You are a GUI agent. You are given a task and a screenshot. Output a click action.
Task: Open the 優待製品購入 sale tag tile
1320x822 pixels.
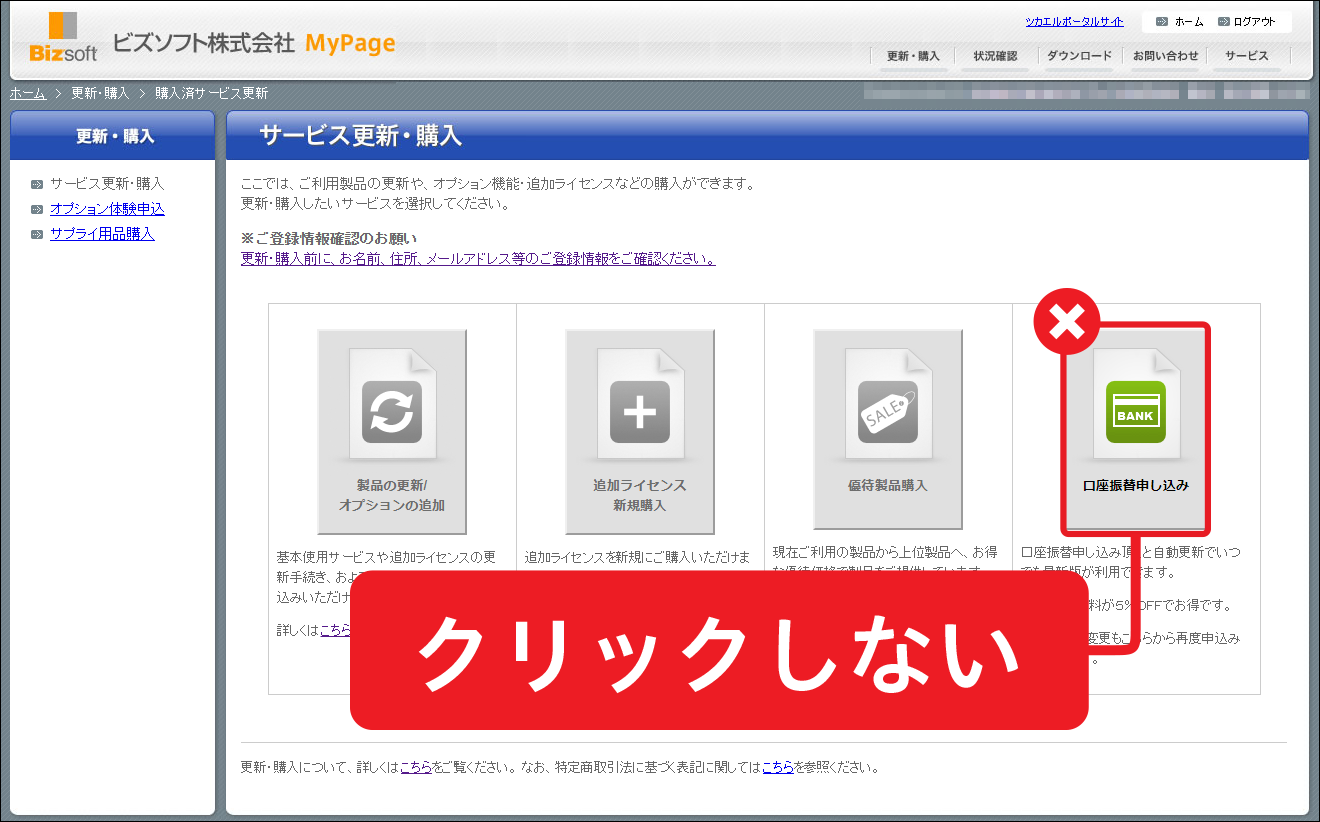[x=888, y=429]
